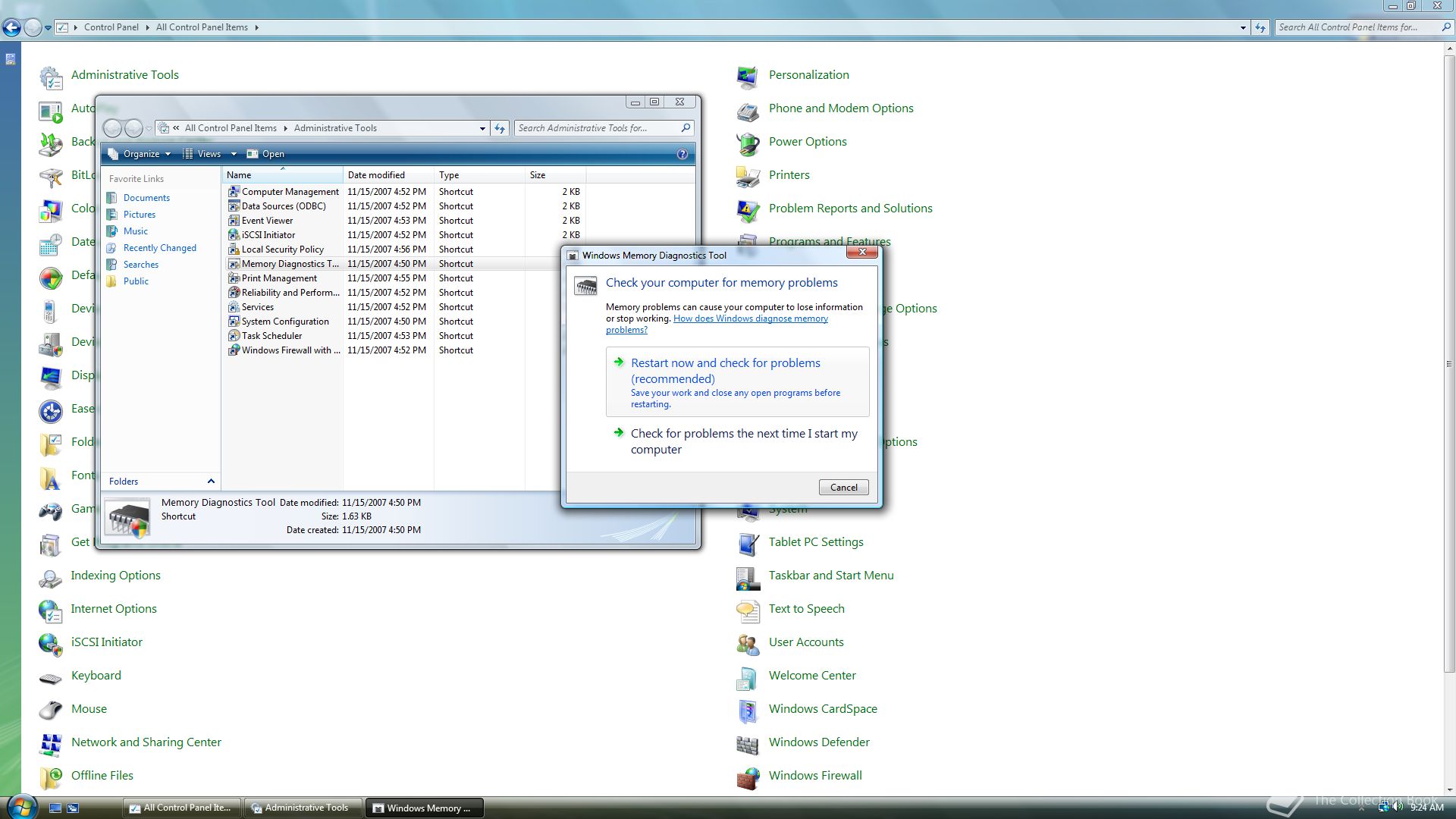Open the Offline Files icon
Viewport: 1456px width, 819px height.
click(51, 777)
